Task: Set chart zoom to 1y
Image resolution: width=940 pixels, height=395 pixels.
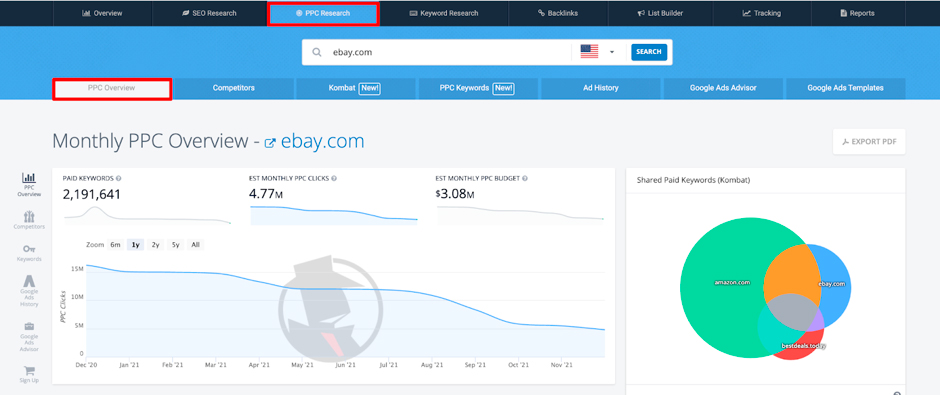Action: 135,245
